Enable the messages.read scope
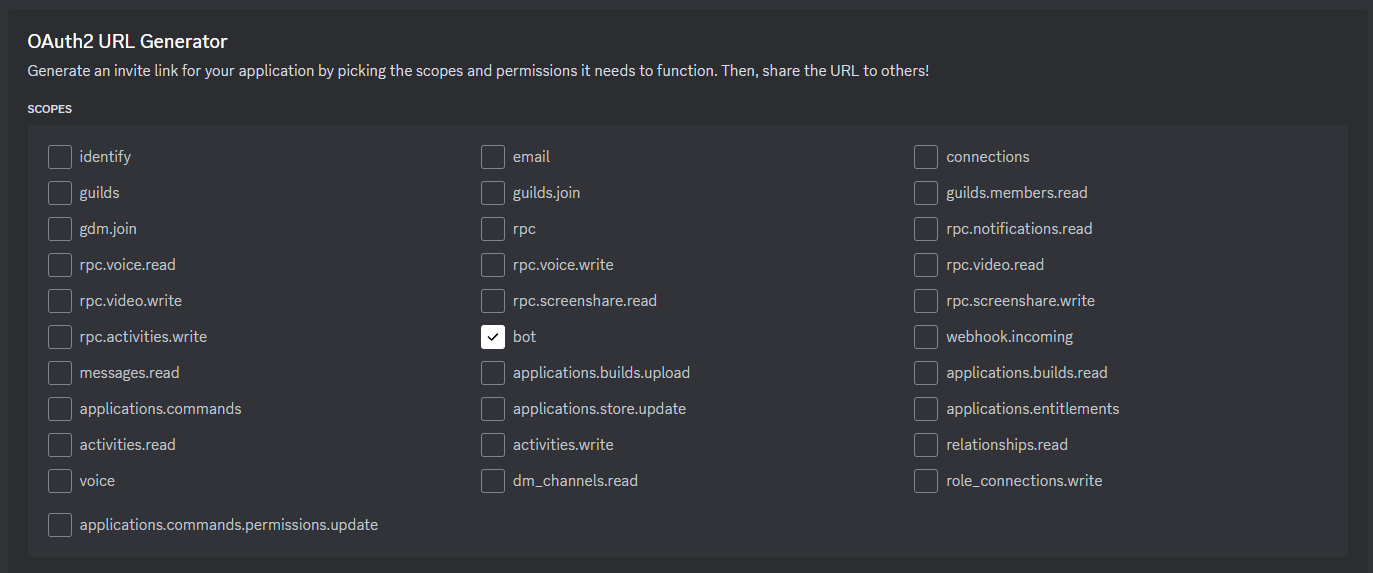 pyautogui.click(x=60, y=373)
